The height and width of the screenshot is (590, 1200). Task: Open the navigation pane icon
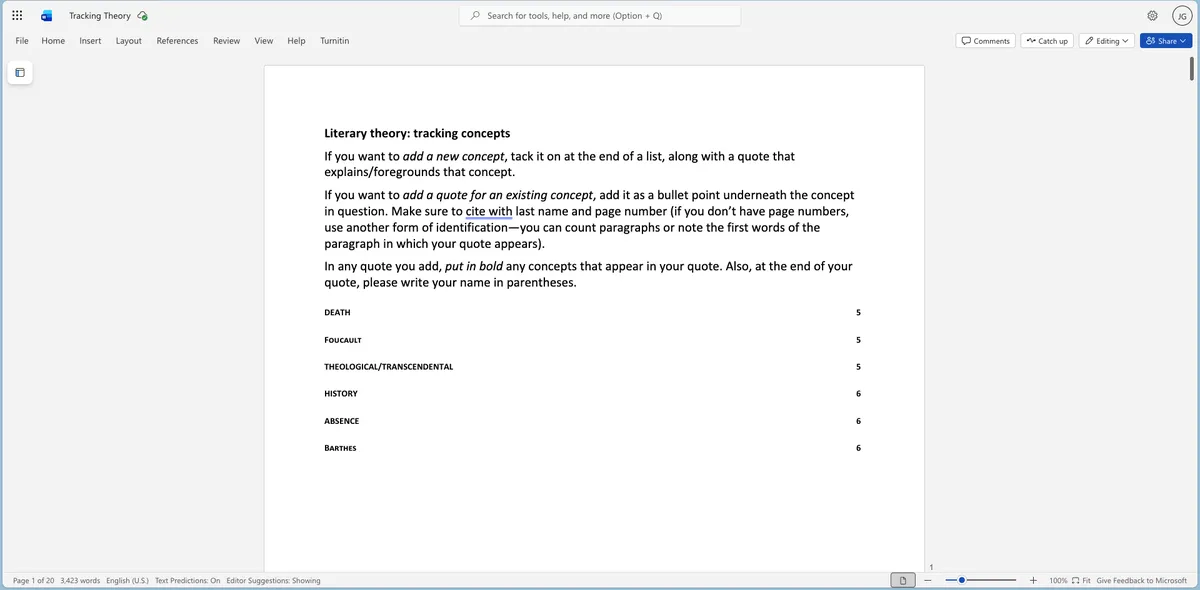tap(20, 72)
